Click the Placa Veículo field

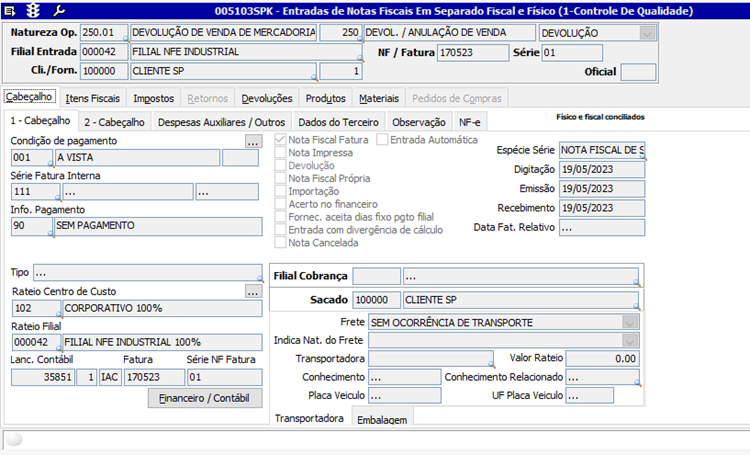(405, 396)
